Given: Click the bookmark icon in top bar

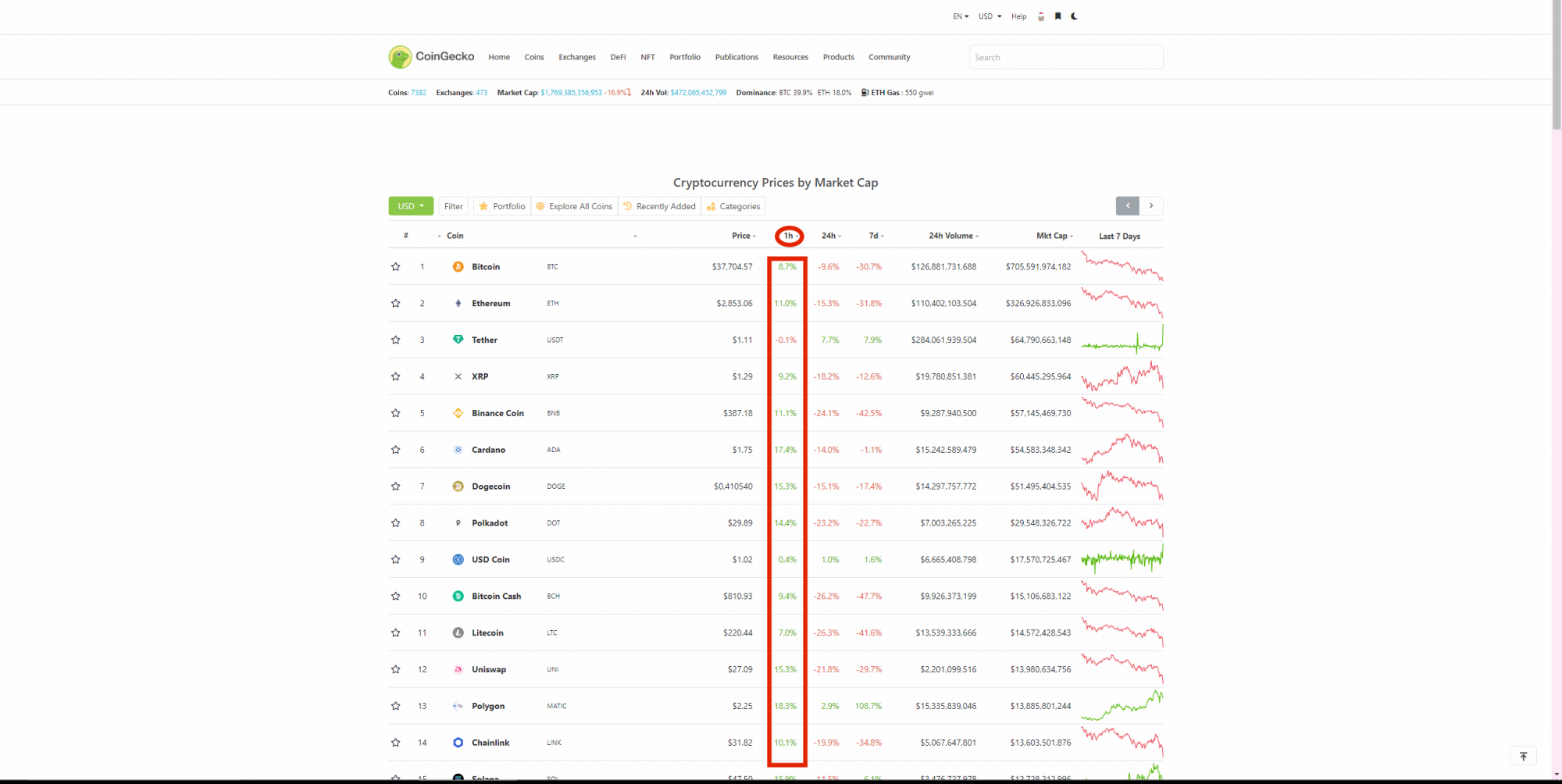Looking at the screenshot, I should [1058, 16].
